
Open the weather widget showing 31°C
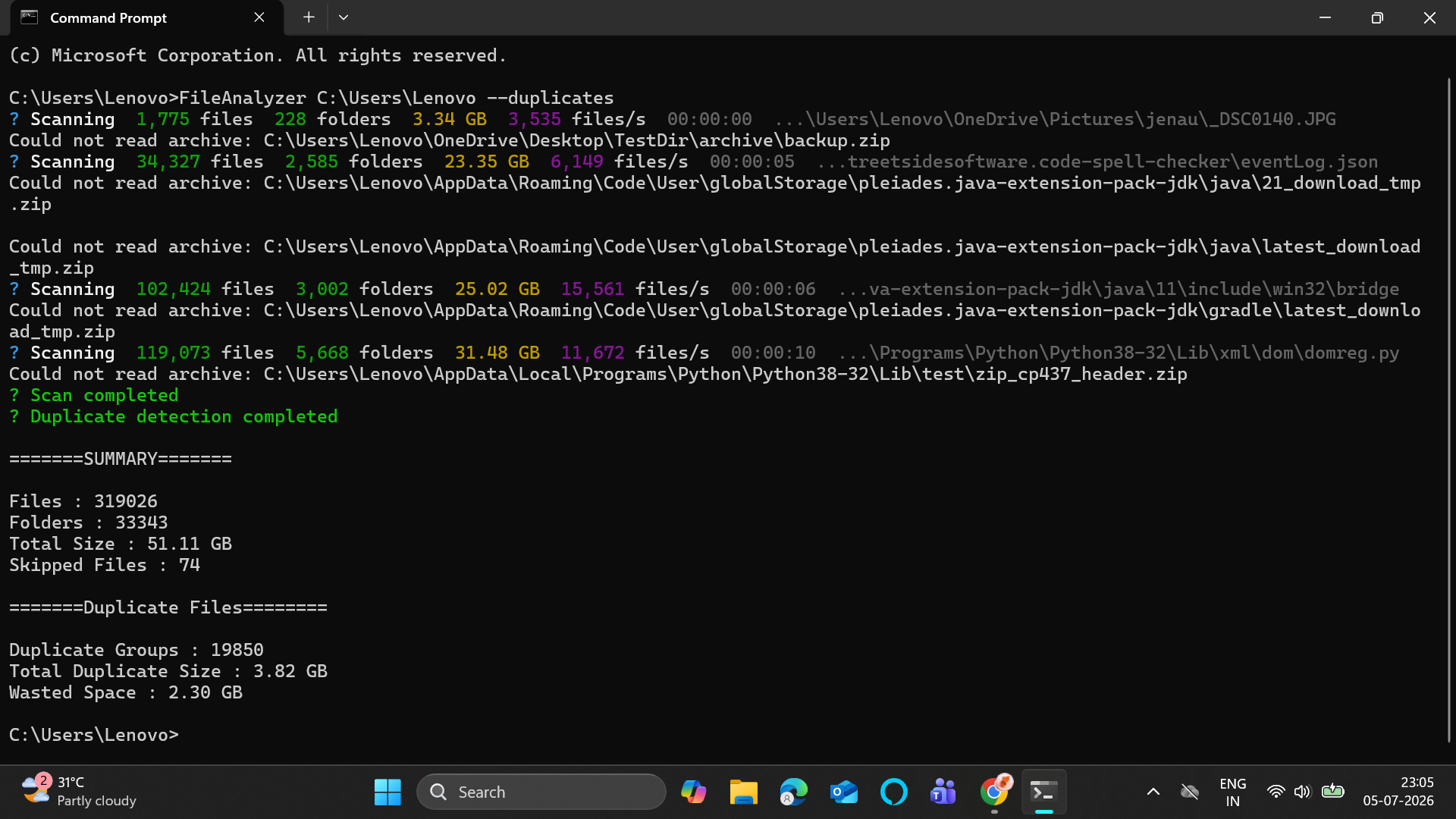[x=79, y=792]
